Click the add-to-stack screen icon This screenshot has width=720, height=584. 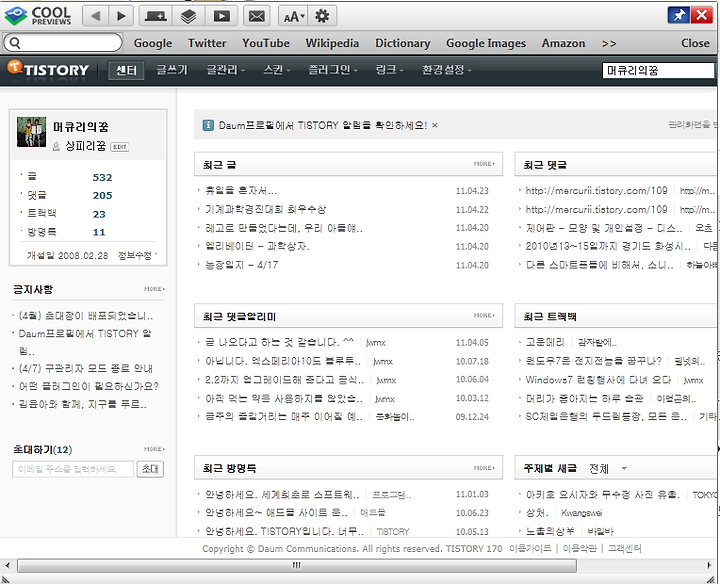156,17
